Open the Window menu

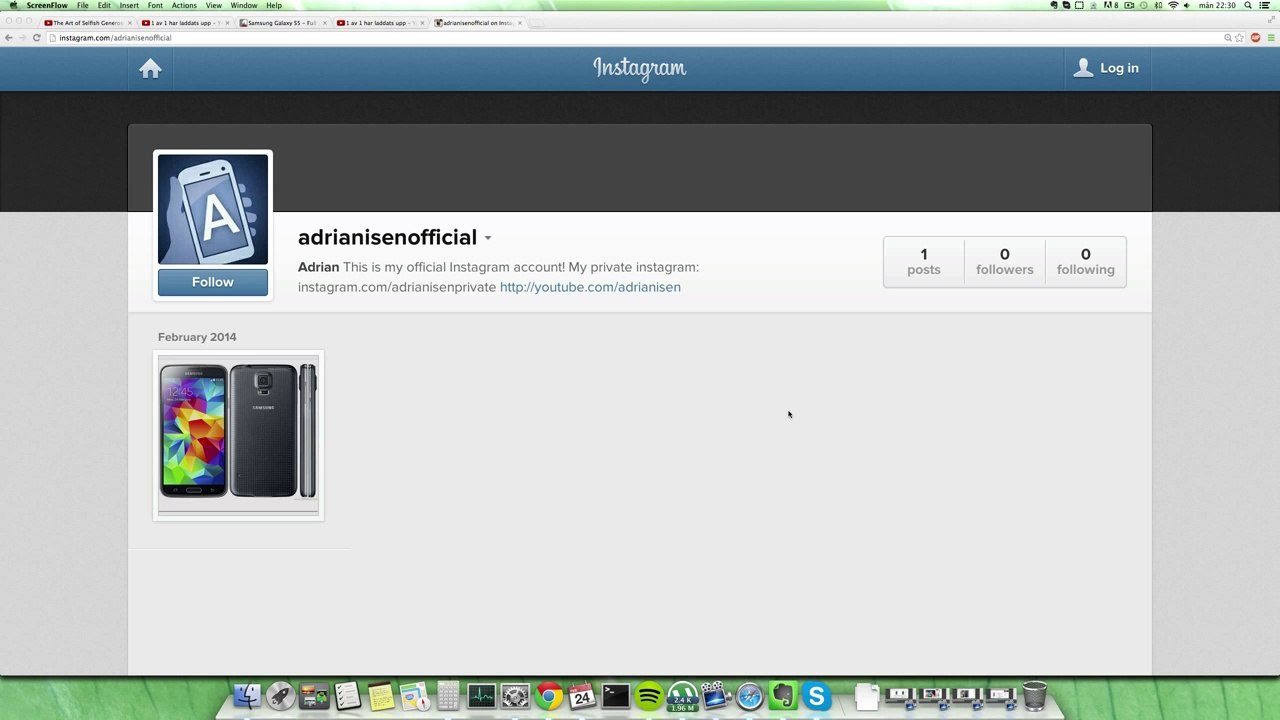[244, 5]
